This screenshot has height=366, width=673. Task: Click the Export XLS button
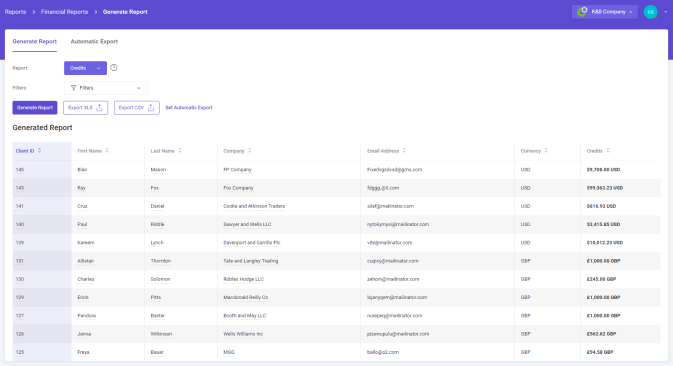pos(85,108)
